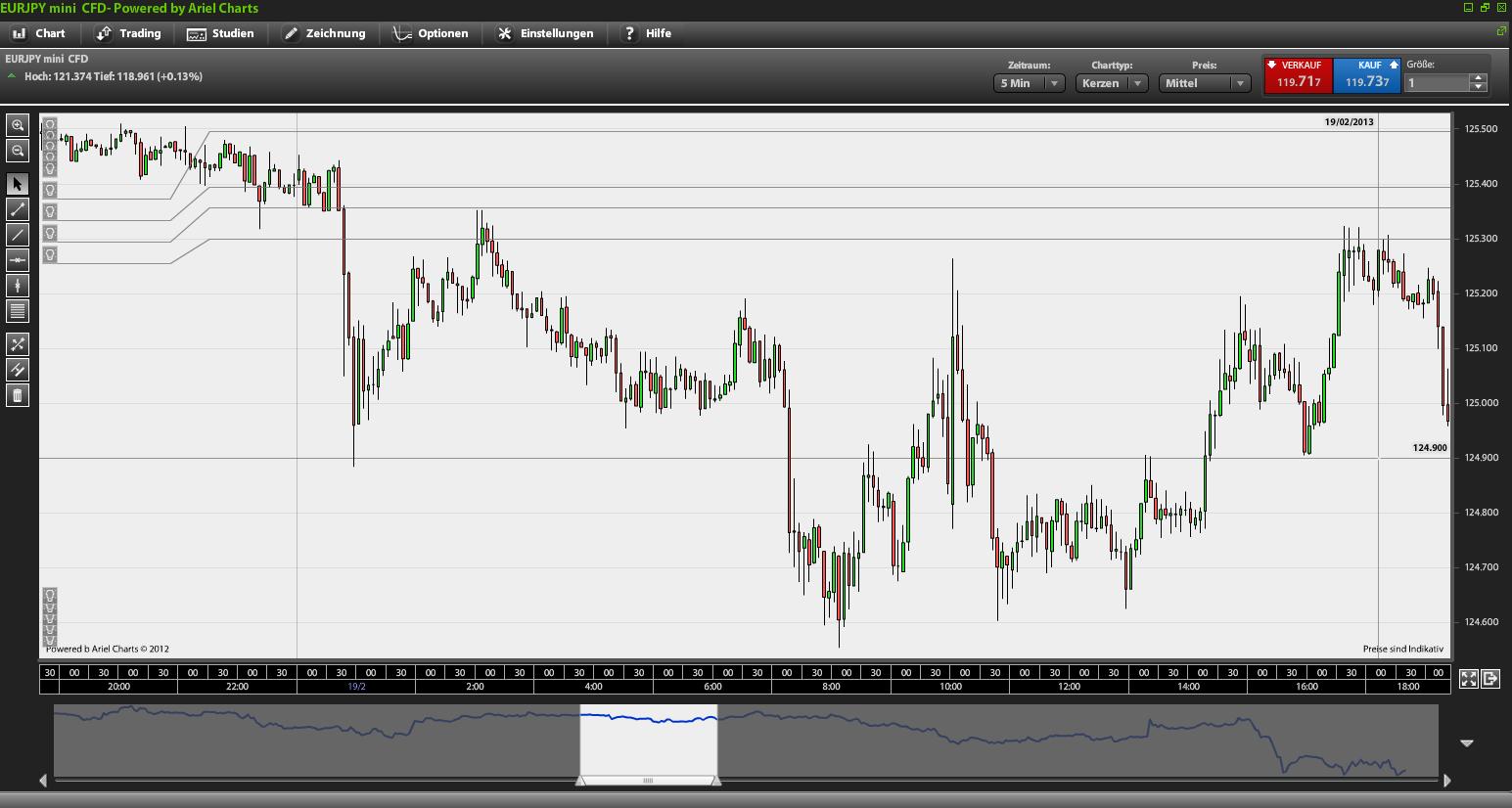Open the Preis dropdown showing Mittel
Image resolution: width=1512 pixels, height=808 pixels.
(x=1205, y=83)
